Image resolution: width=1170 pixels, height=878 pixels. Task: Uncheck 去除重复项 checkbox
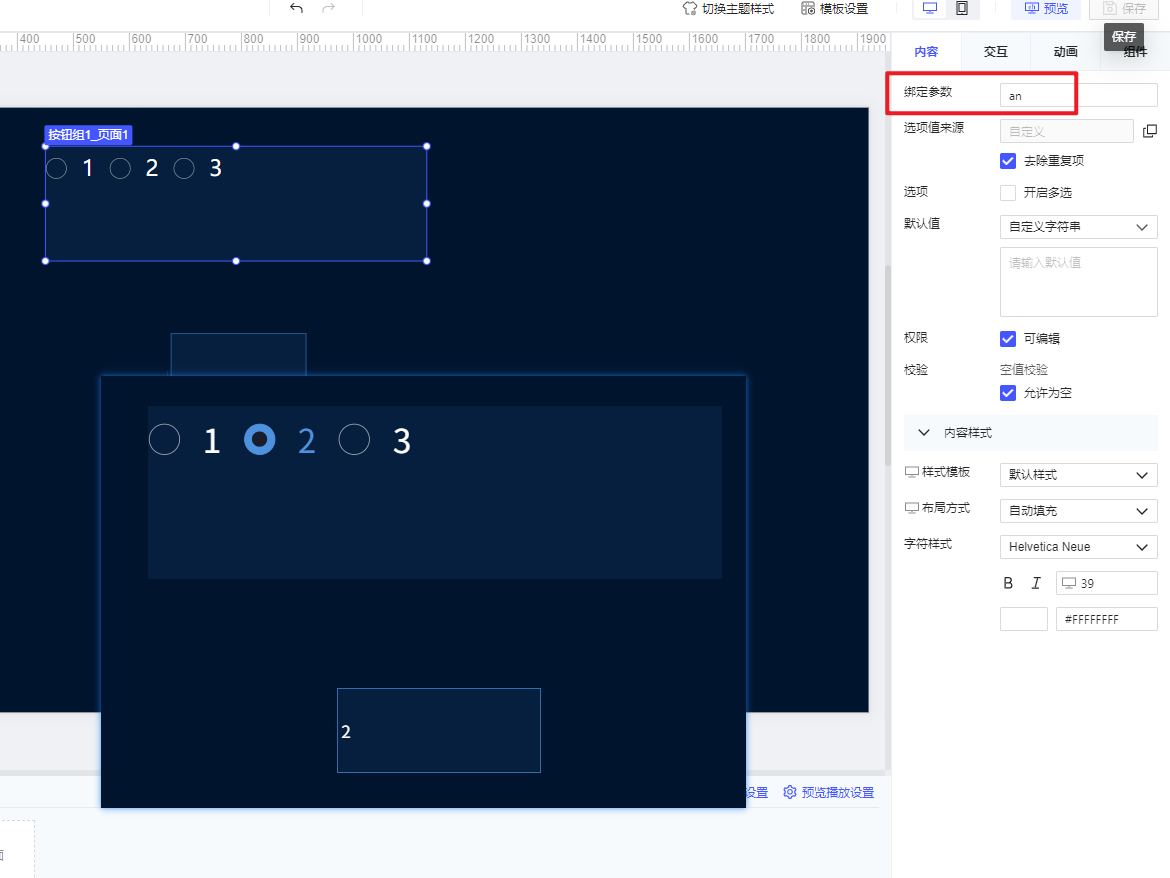coord(1008,161)
